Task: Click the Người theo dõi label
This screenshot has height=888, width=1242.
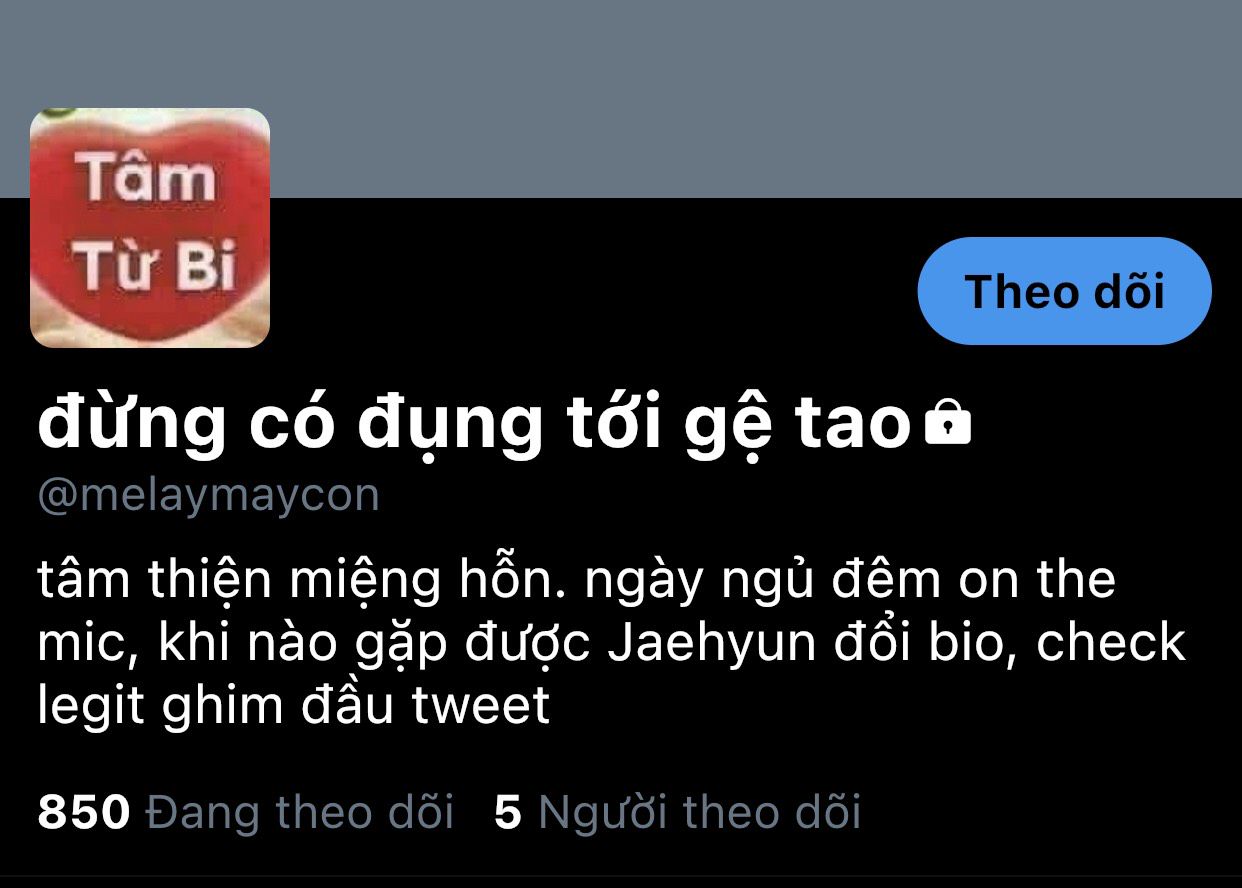Action: pyautogui.click(x=699, y=811)
